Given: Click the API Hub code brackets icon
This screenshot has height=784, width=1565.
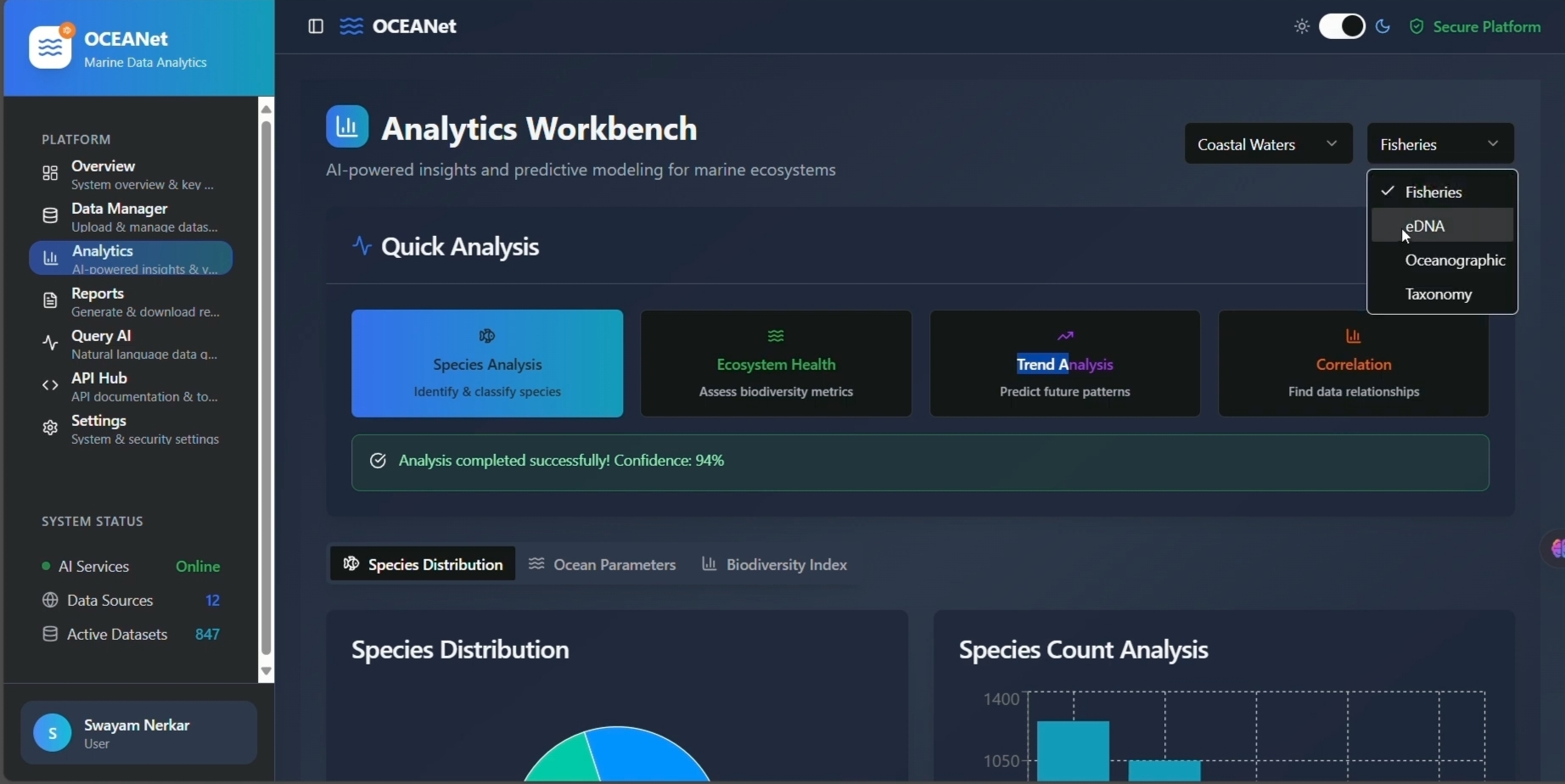Looking at the screenshot, I should click(50, 385).
